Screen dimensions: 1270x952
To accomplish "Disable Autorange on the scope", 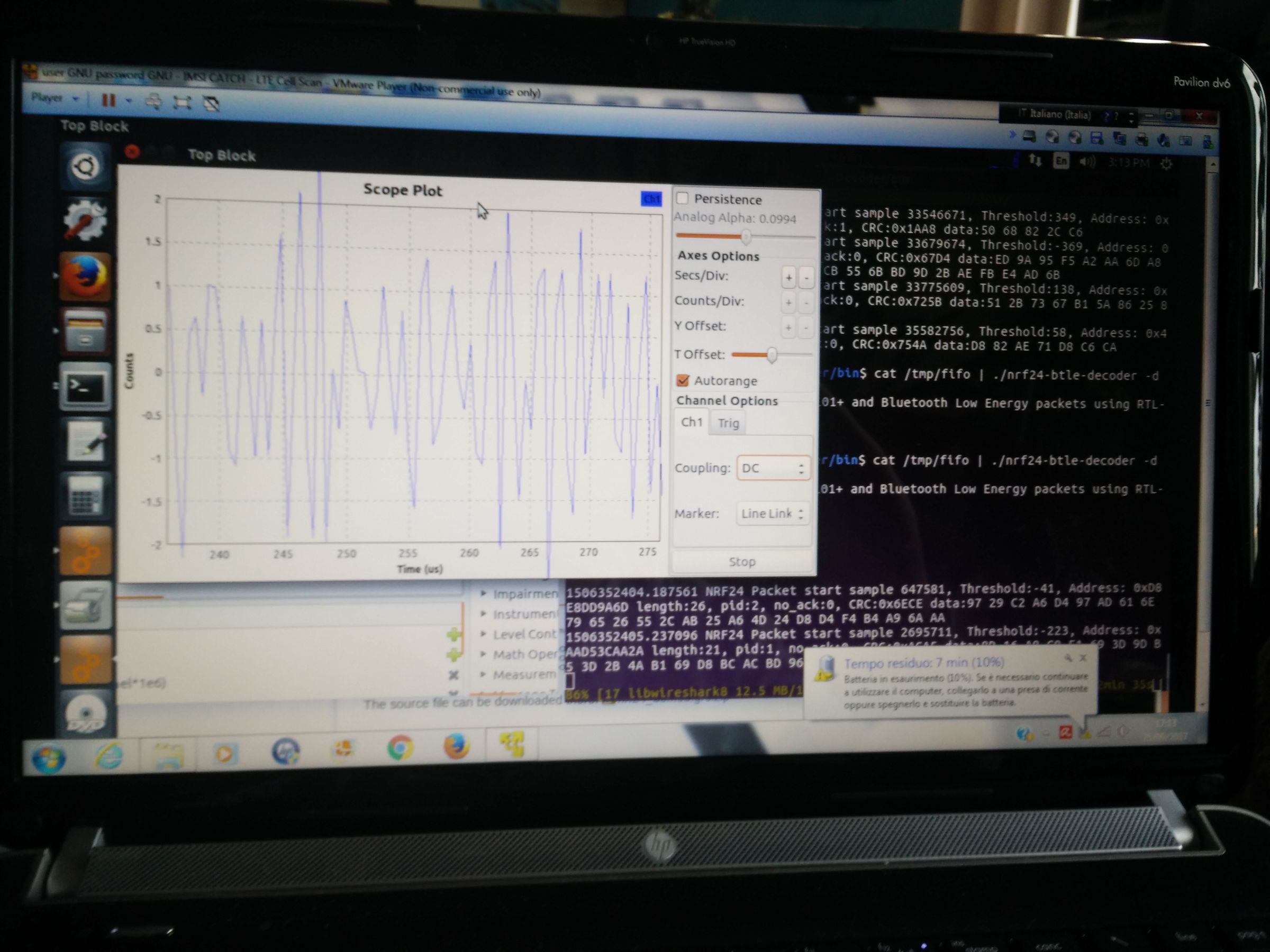I will coord(683,380).
